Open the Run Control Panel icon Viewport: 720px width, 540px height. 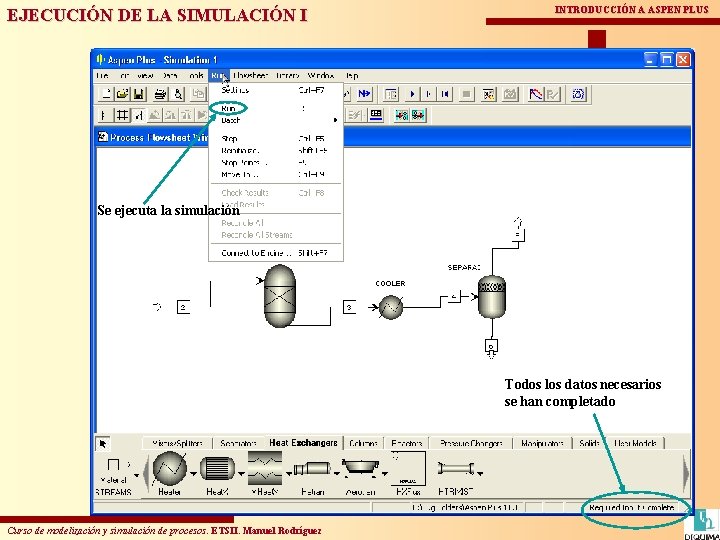pos(391,94)
